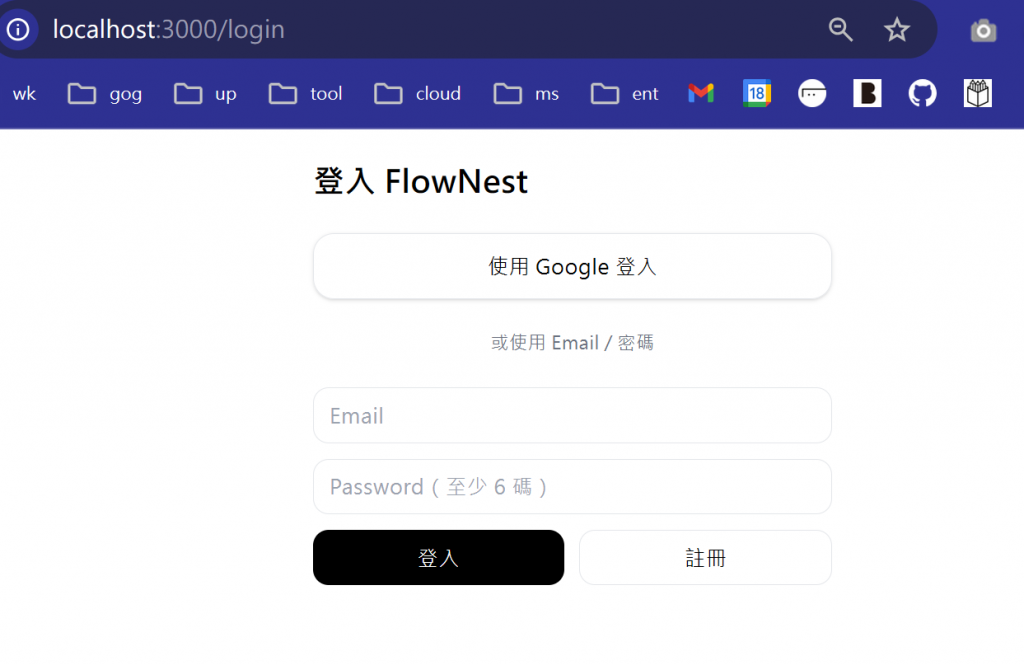Open the ent bookmarks folder
Viewport: 1024px width, 665px height.
[x=624, y=94]
